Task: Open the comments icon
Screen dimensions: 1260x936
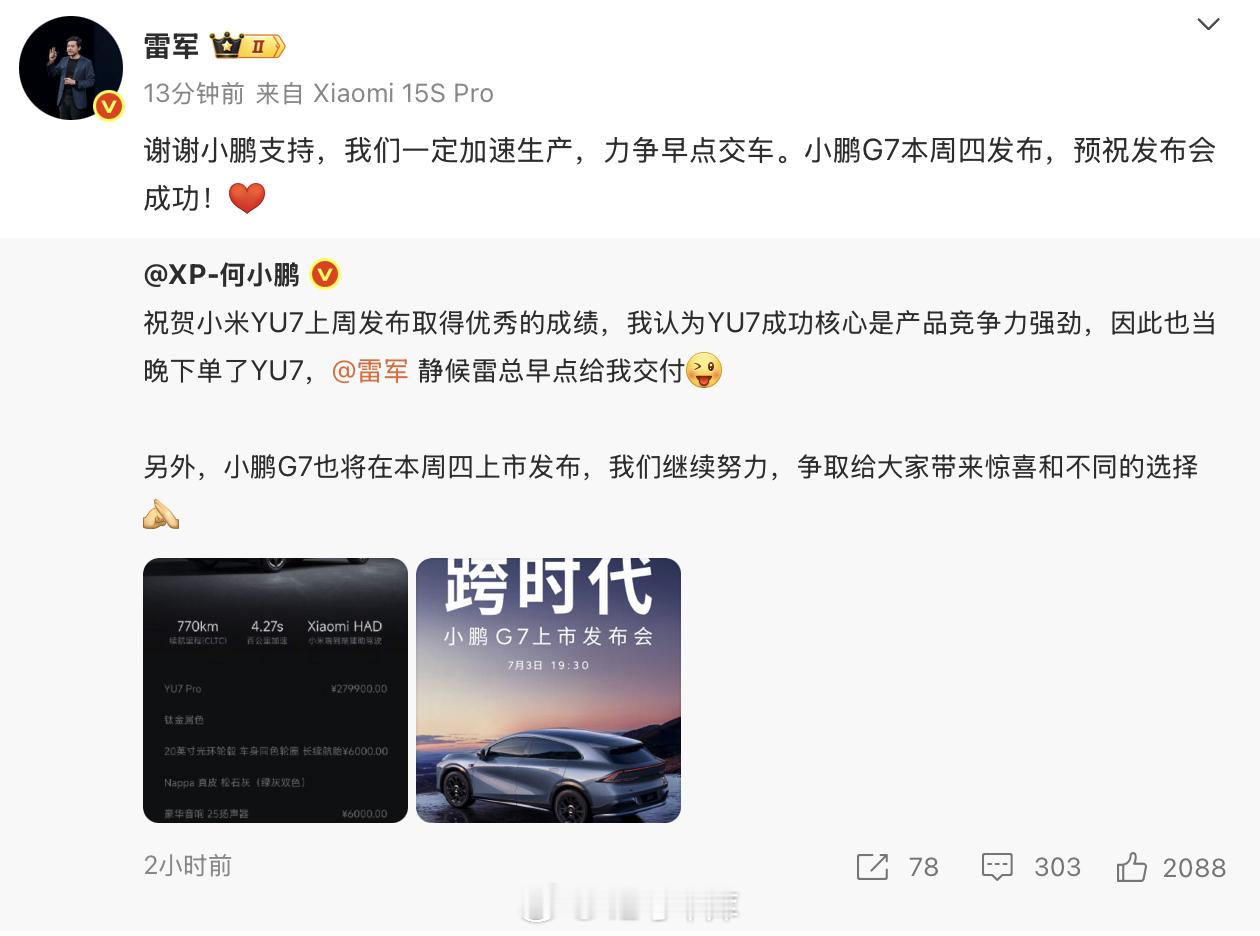Action: tap(997, 867)
